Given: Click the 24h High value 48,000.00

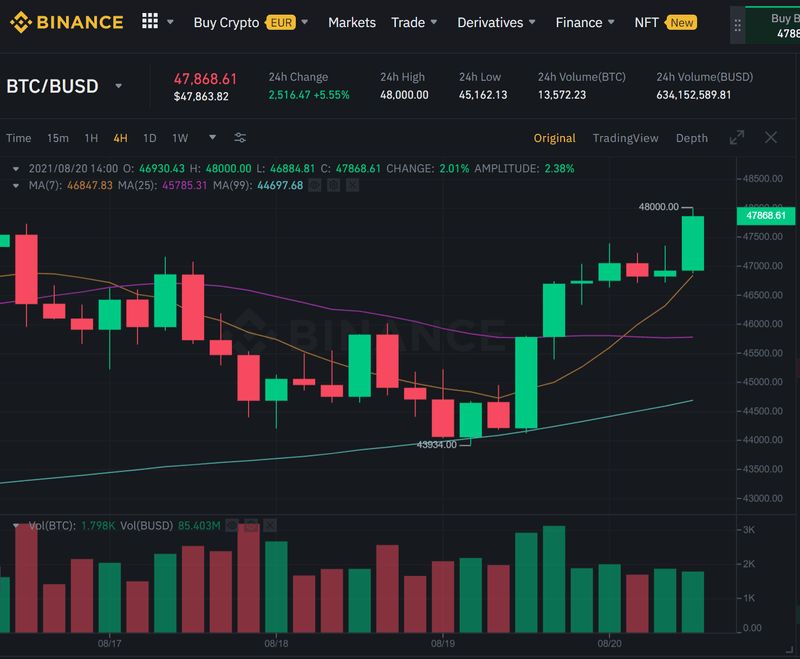Looking at the screenshot, I should [404, 95].
